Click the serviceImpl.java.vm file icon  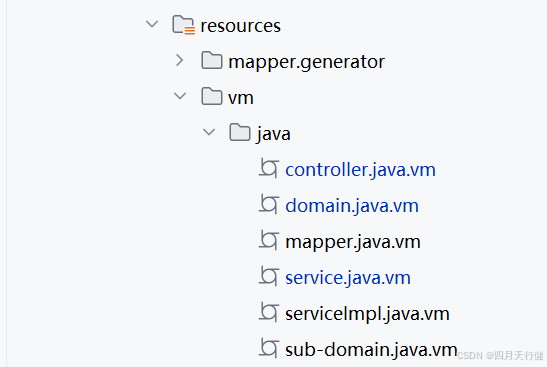pyautogui.click(x=269, y=313)
